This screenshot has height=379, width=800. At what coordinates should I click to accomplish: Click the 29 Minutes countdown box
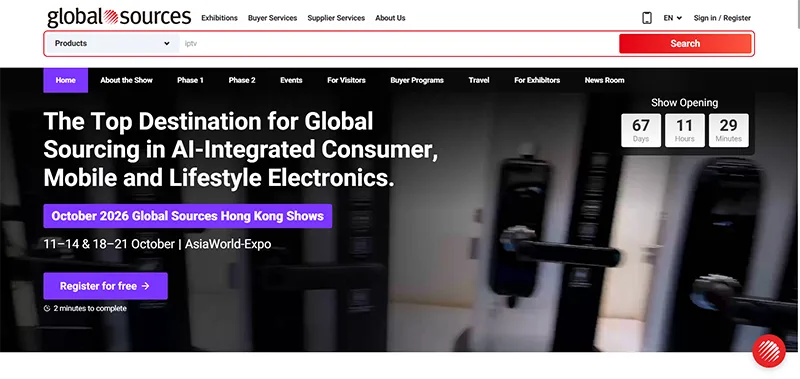click(x=729, y=130)
